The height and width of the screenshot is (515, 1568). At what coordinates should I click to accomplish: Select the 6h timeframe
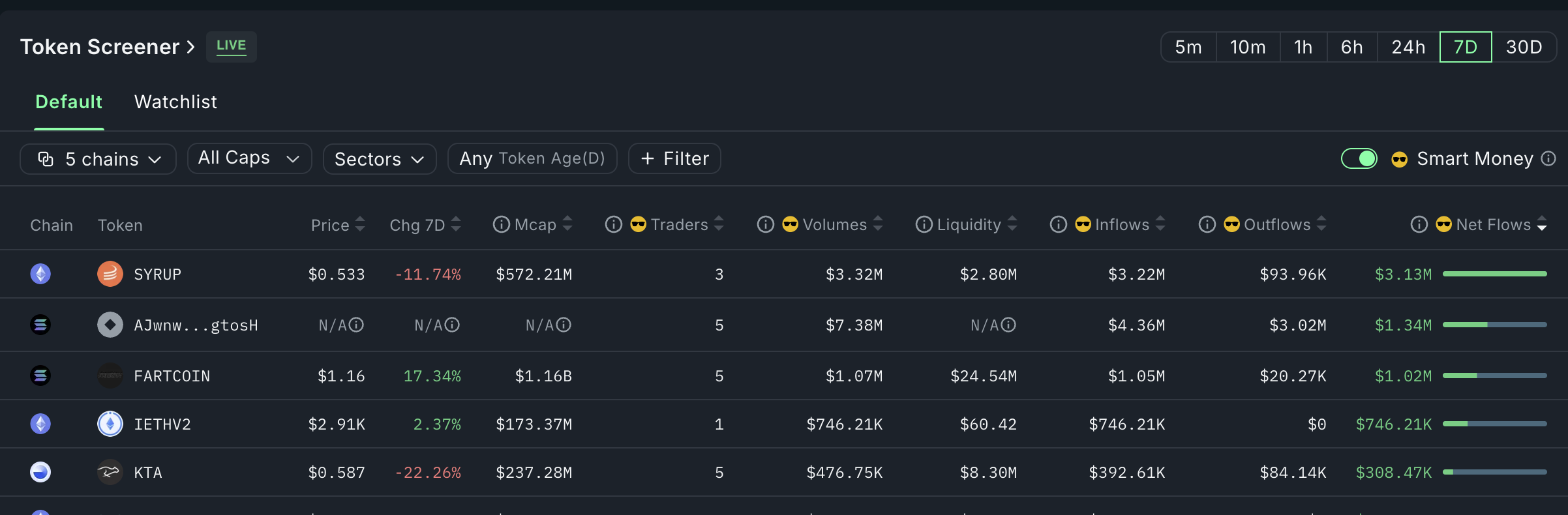1352,47
